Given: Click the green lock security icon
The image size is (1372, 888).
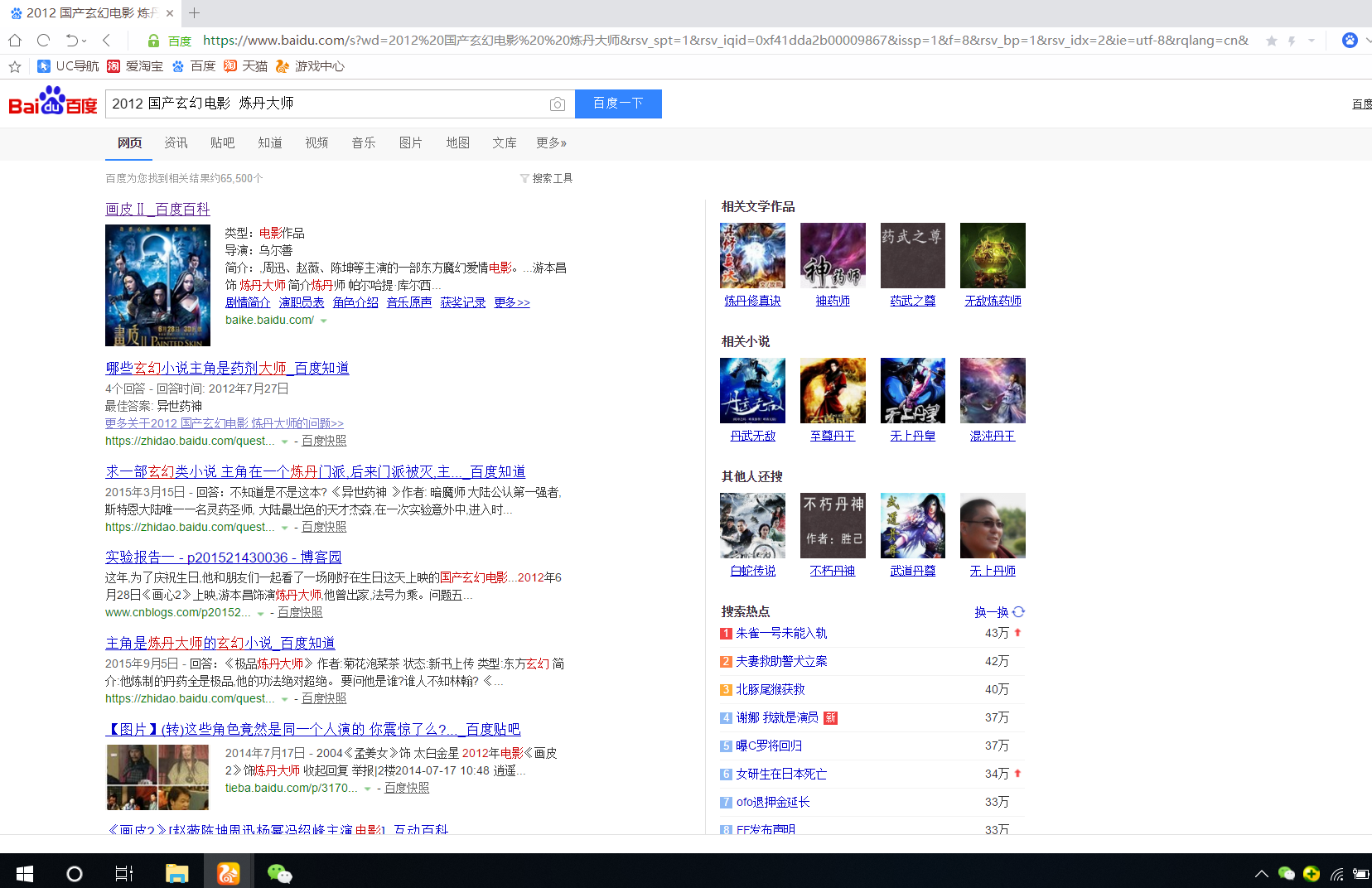Looking at the screenshot, I should coord(153,41).
